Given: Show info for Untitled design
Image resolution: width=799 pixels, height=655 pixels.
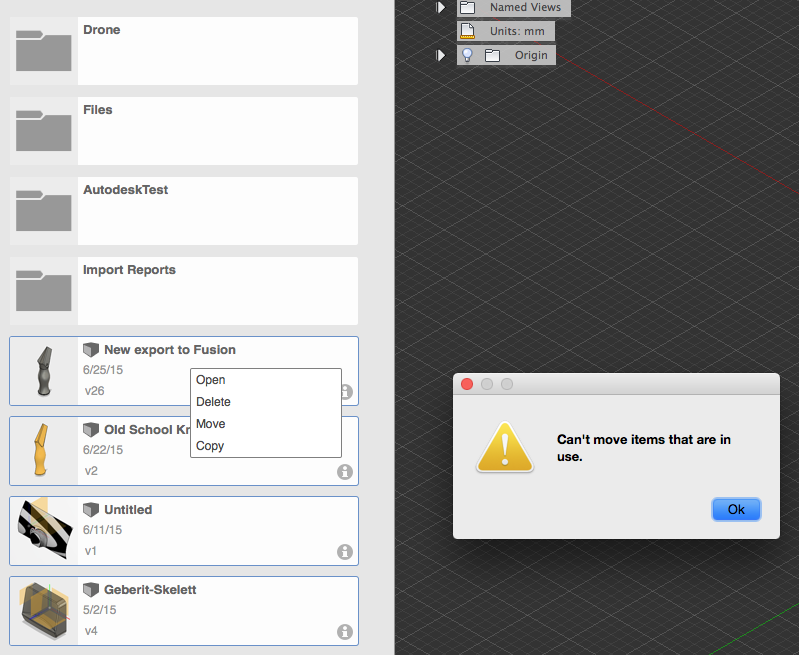Looking at the screenshot, I should 345,552.
